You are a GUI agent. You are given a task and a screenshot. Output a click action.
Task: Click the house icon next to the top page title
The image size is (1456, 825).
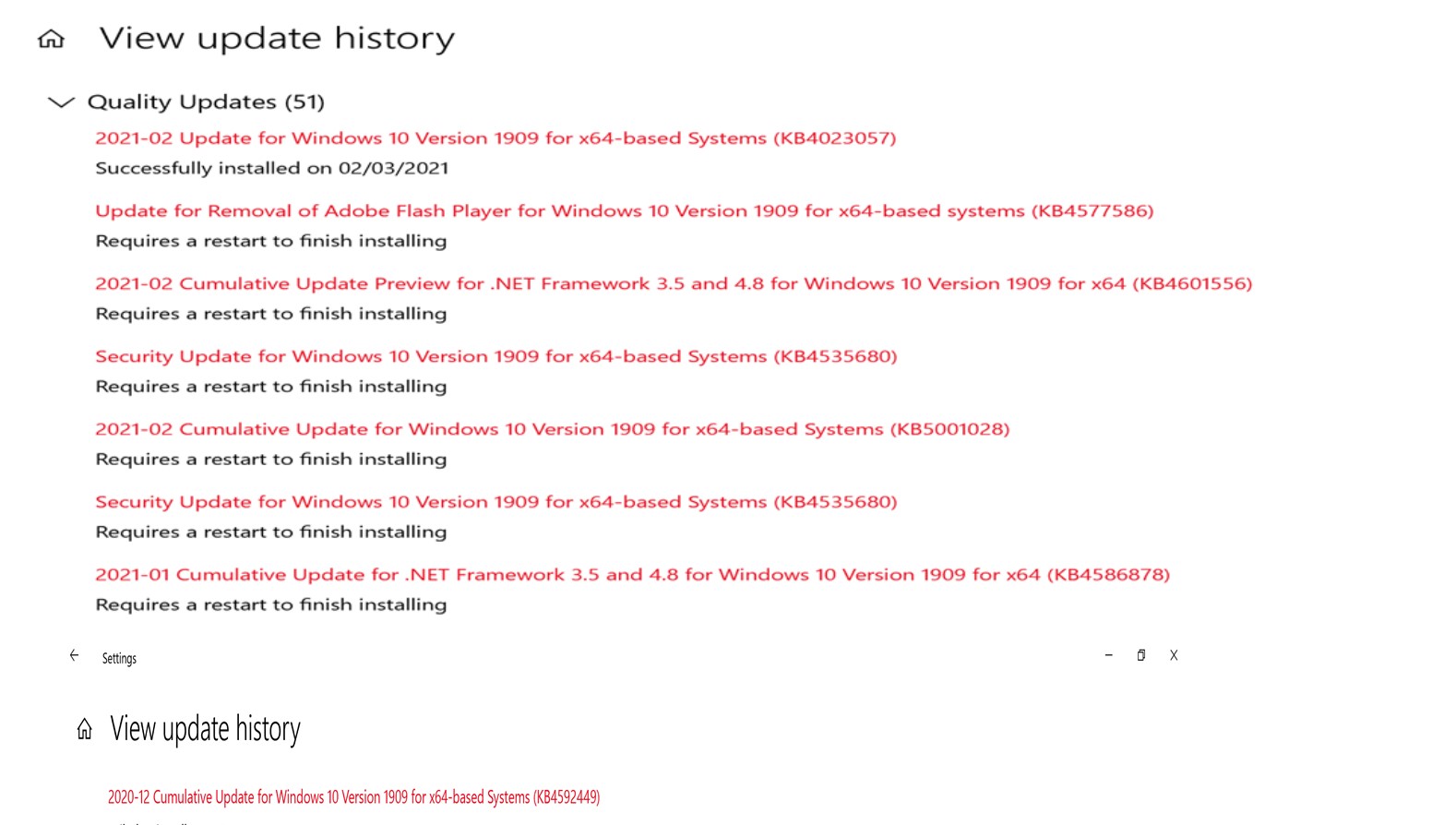tap(53, 39)
